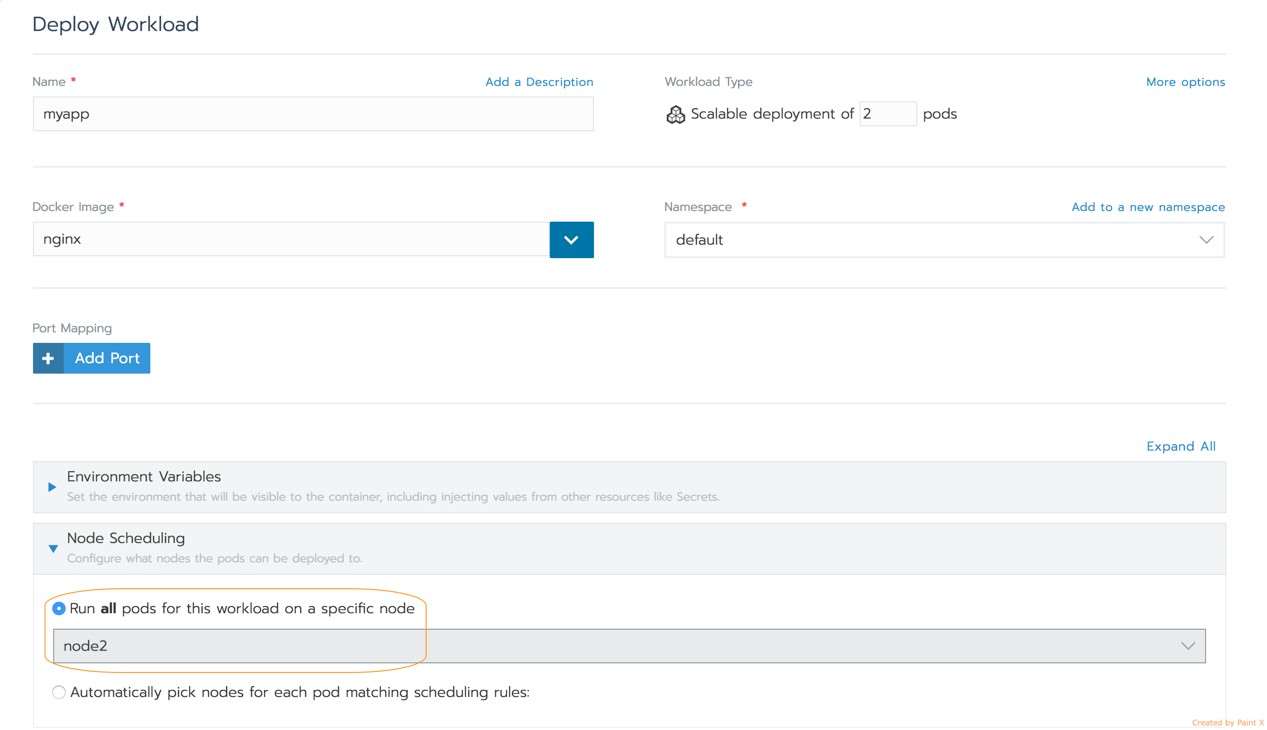Open the Namespace dropdown chevron
This screenshot has height=730, width=1267.
[1205, 240]
